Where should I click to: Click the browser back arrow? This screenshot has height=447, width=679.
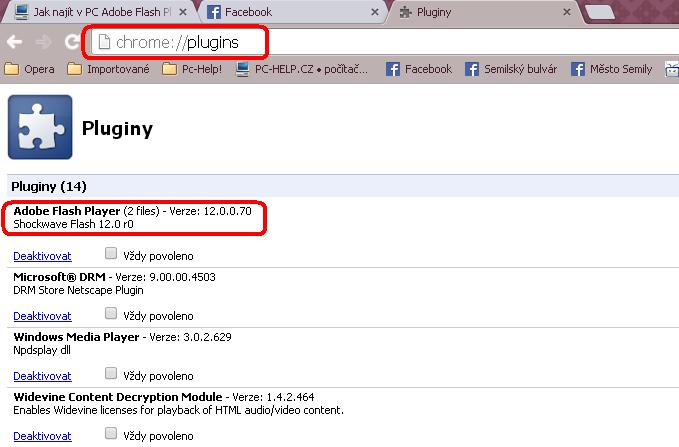tap(15, 42)
